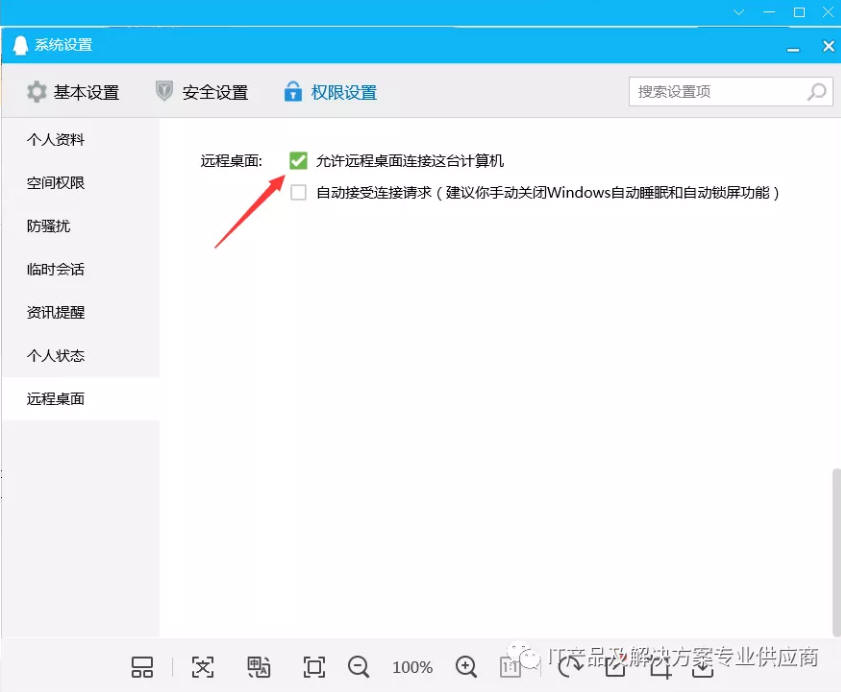Zoom out with the minus magnifier
The width and height of the screenshot is (841, 692).
pyautogui.click(x=359, y=667)
